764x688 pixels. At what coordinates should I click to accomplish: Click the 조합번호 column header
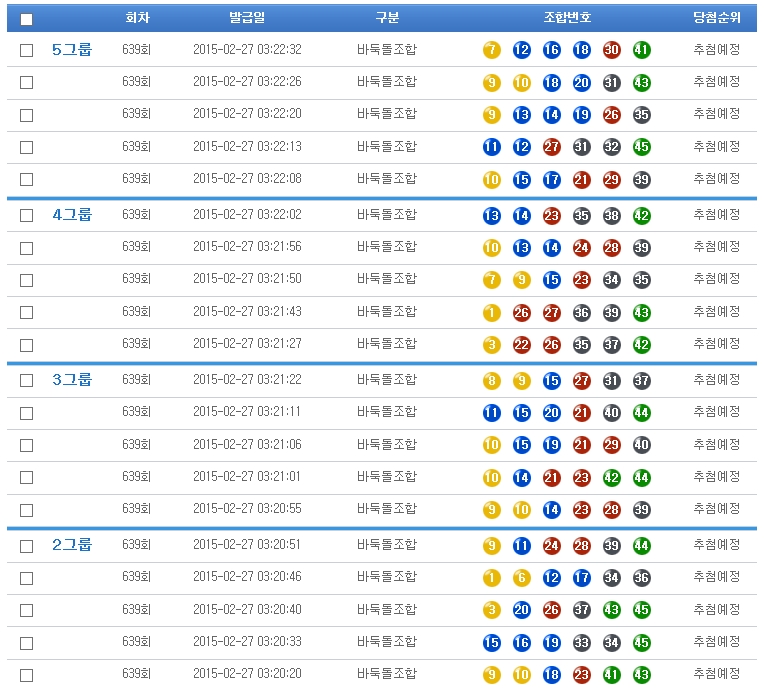567,18
